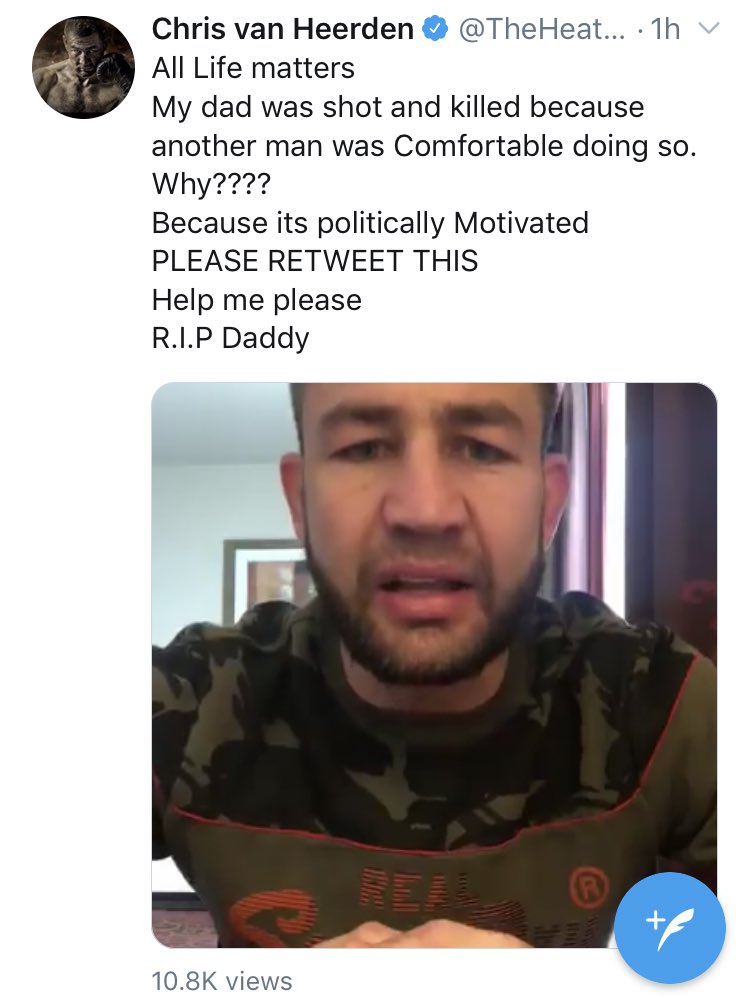The image size is (749, 998).
Task: Tap the 'R.I.P Daddy' text line
Action: coord(230,338)
